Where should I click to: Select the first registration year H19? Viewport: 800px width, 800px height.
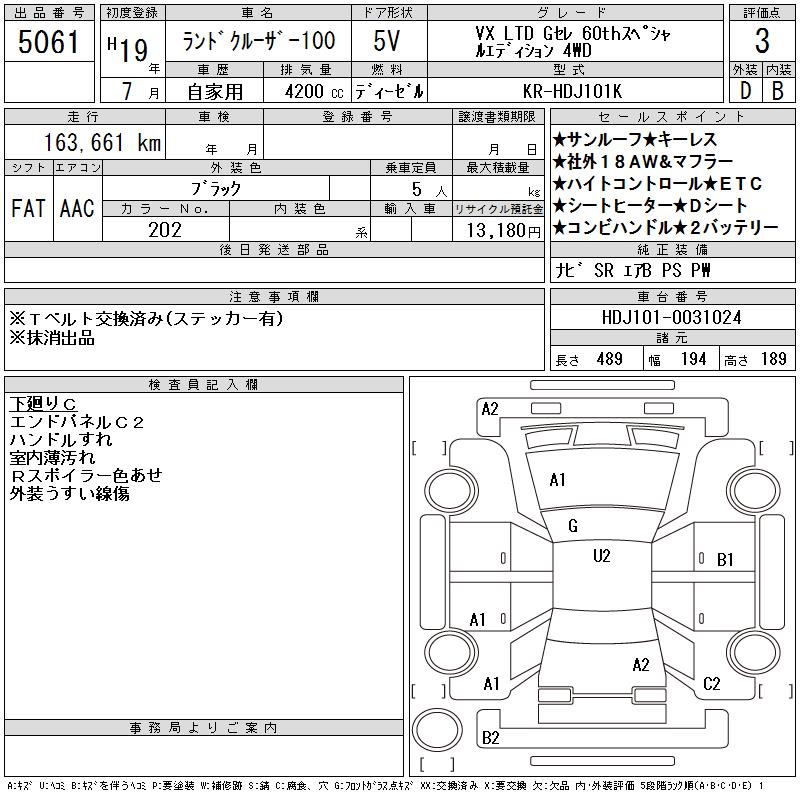pos(128,48)
